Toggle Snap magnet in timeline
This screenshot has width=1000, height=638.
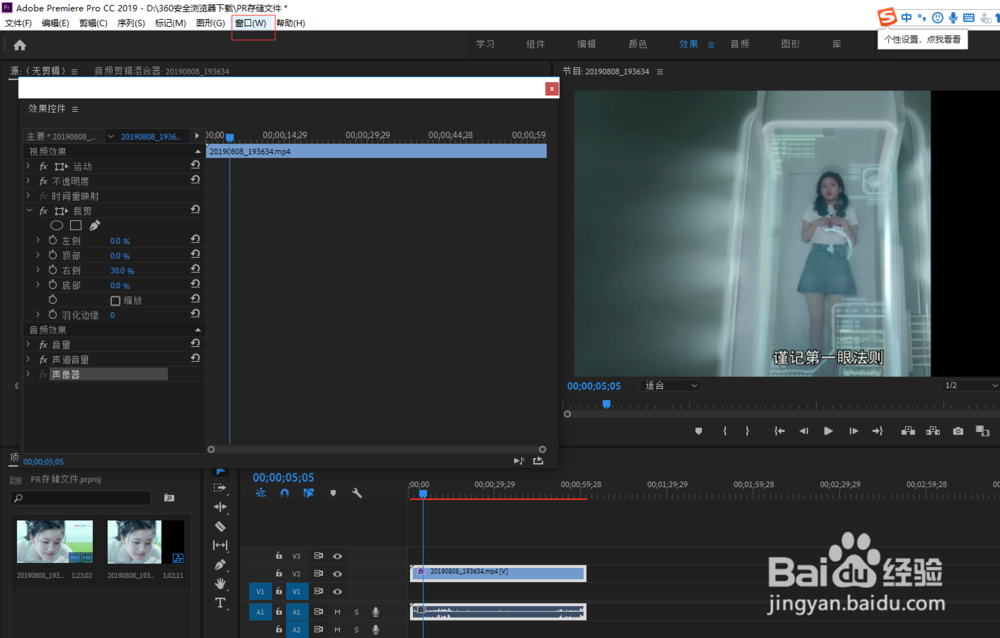pos(284,493)
